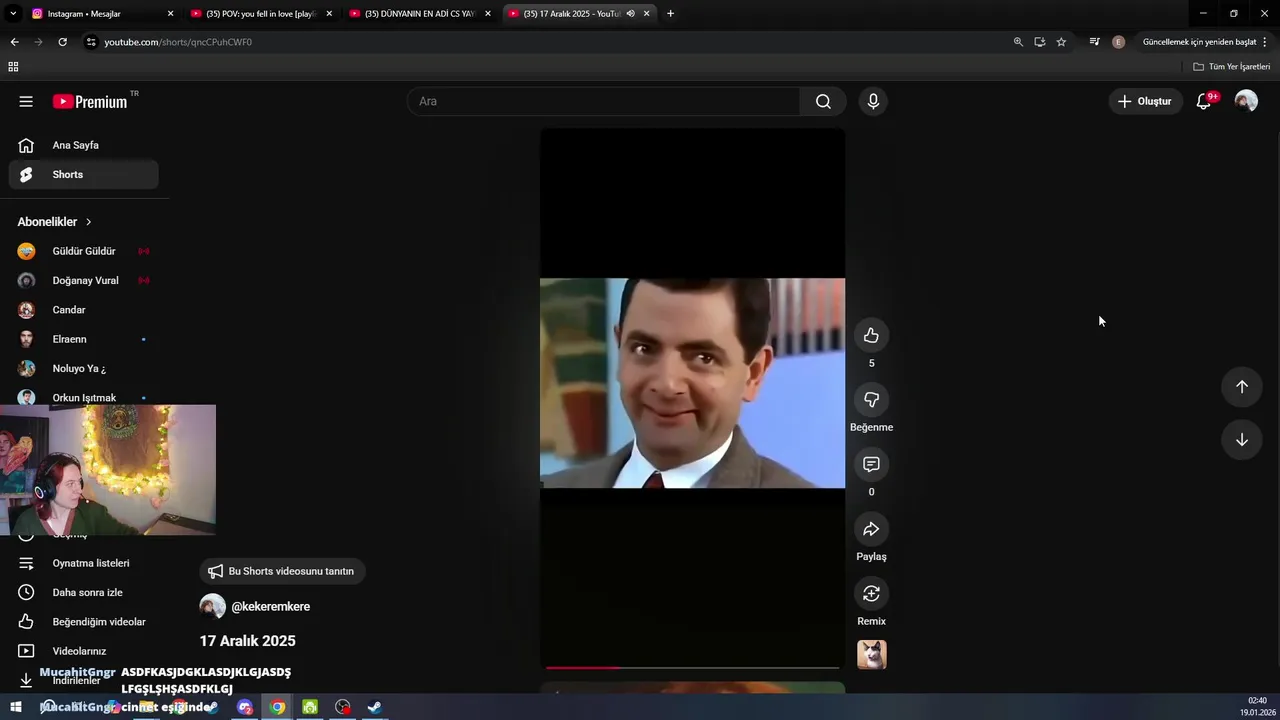Open Steam from the taskbar
The width and height of the screenshot is (1280, 720).
pos(375,707)
